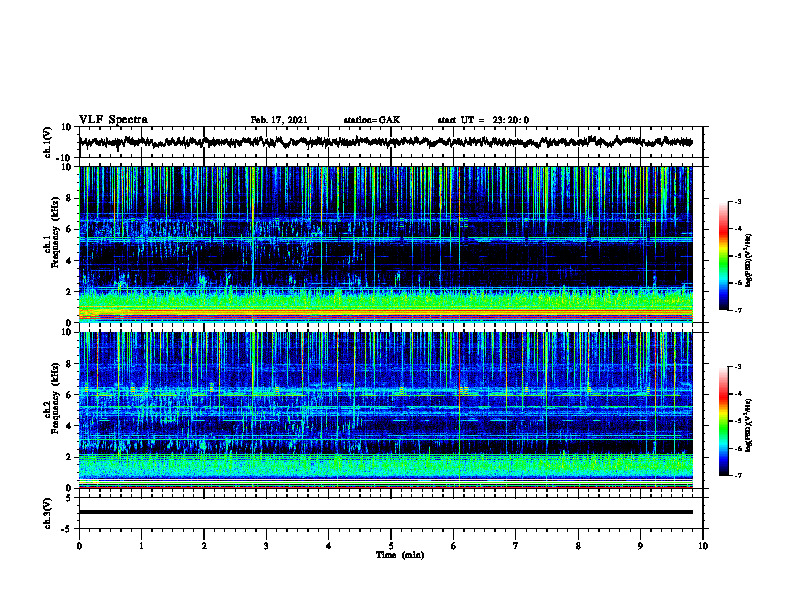Click the "8" kHz tick of ch.2 spectrogram
The width and height of the screenshot is (792, 612).
pos(70,364)
